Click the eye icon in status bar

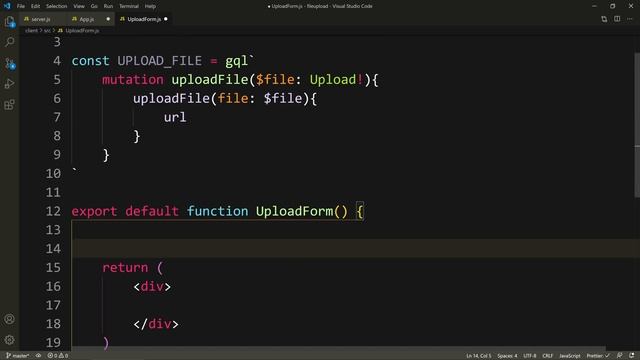tap(38, 356)
